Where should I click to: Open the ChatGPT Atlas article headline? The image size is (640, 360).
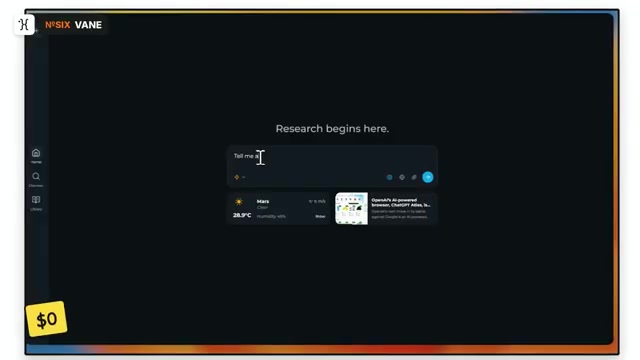pos(401,202)
